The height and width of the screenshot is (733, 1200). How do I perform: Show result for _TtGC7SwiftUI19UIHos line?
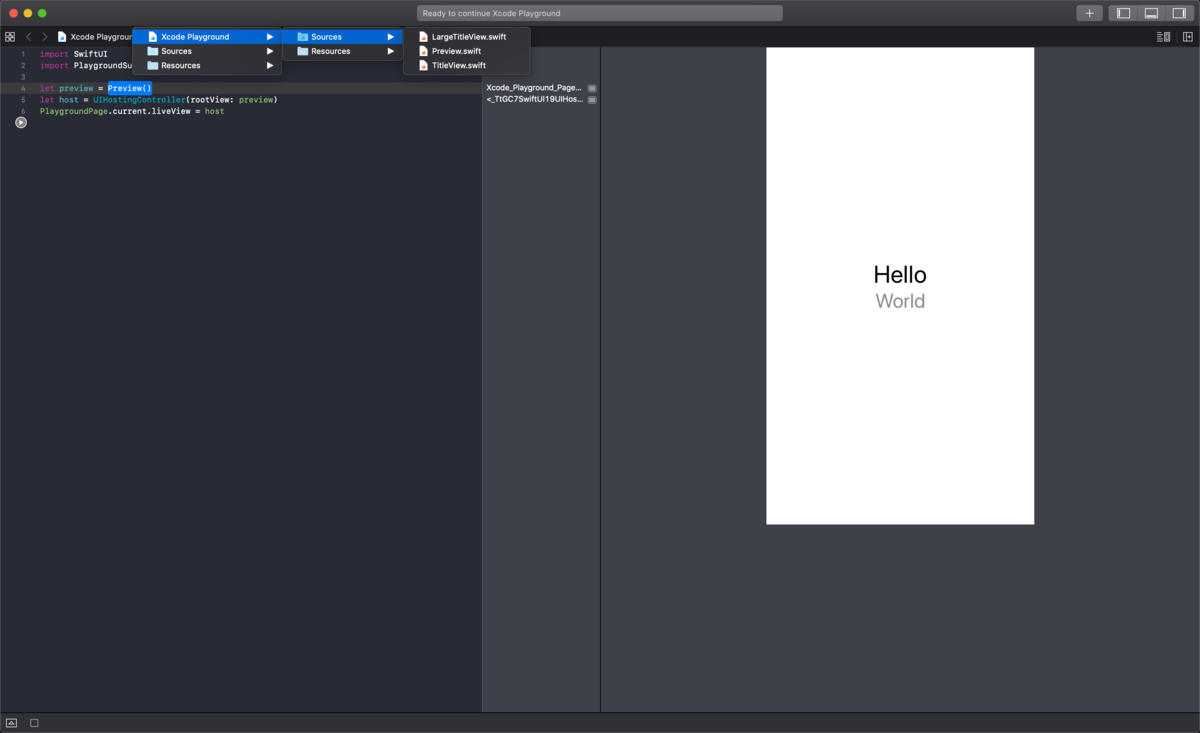pyautogui.click(x=592, y=100)
